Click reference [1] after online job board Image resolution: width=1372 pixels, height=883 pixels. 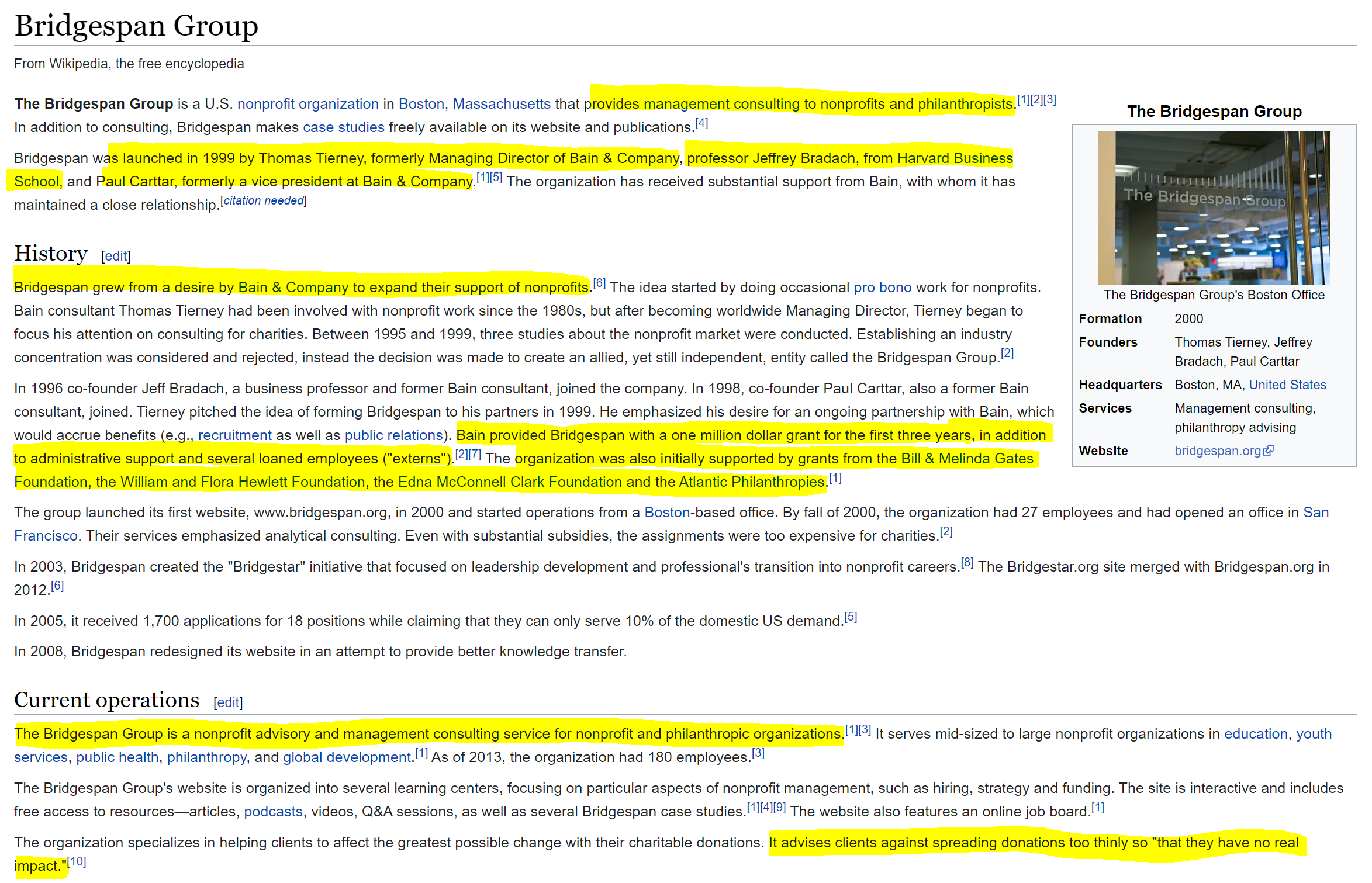pyautogui.click(x=1098, y=808)
